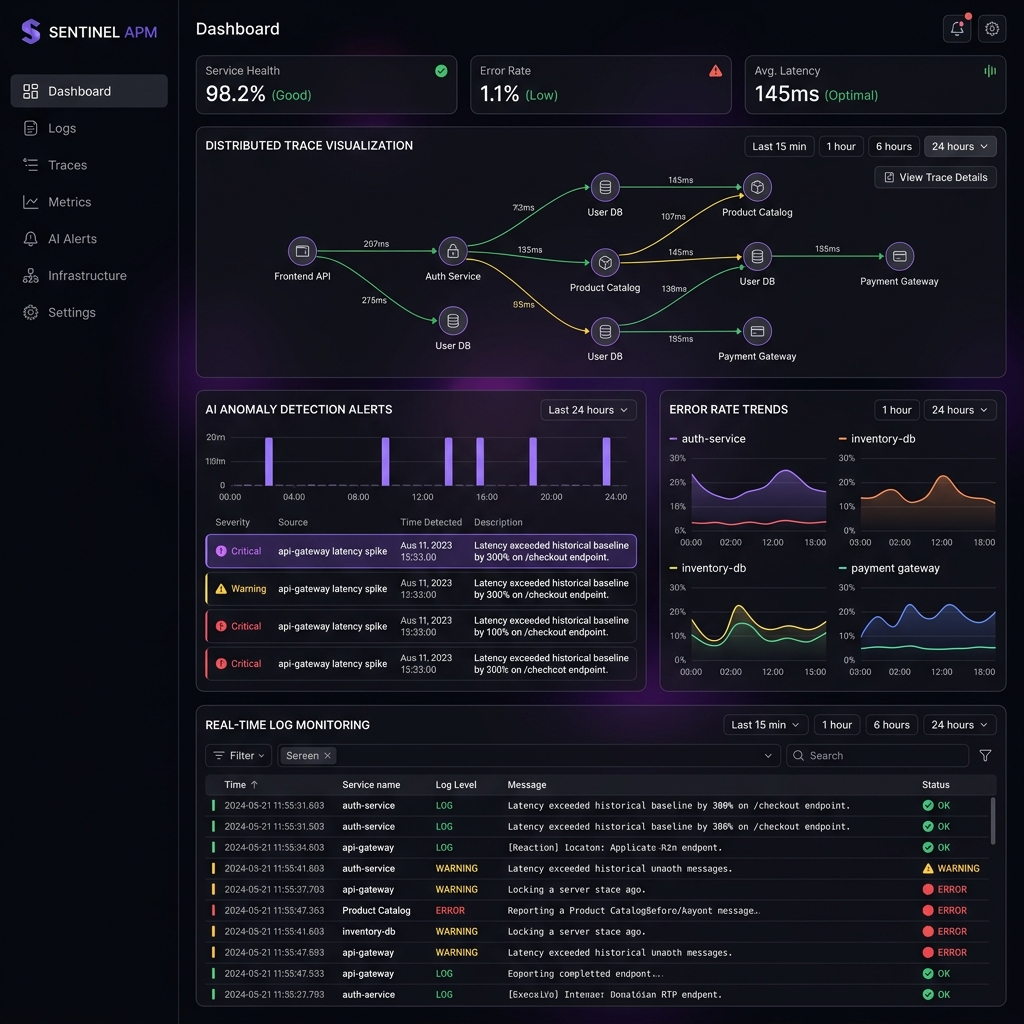The height and width of the screenshot is (1024, 1024).
Task: Select Last 15 min in trace panel
Action: (779, 146)
